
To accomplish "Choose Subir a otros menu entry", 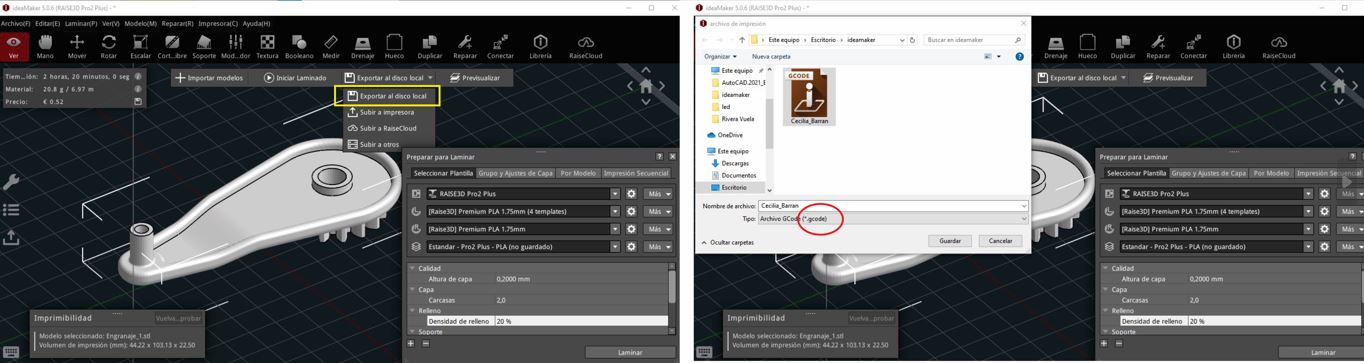I will click(x=387, y=144).
